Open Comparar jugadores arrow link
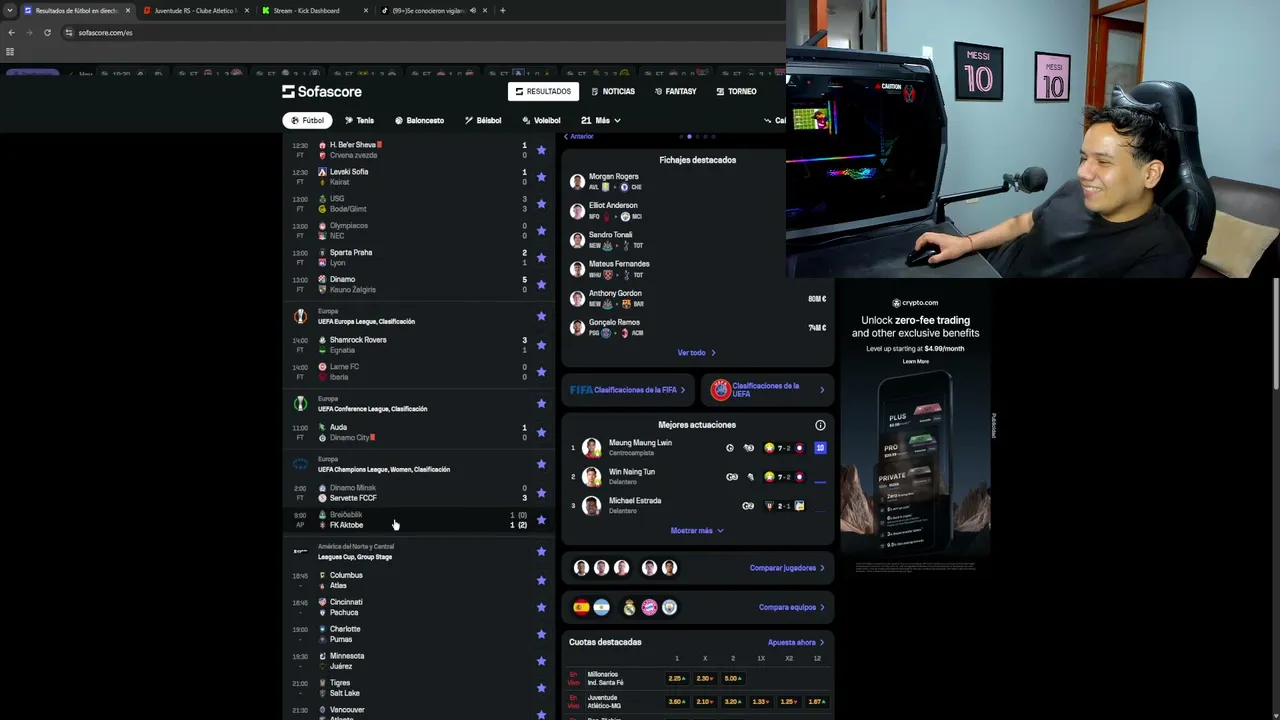The width and height of the screenshot is (1280, 720). (787, 568)
